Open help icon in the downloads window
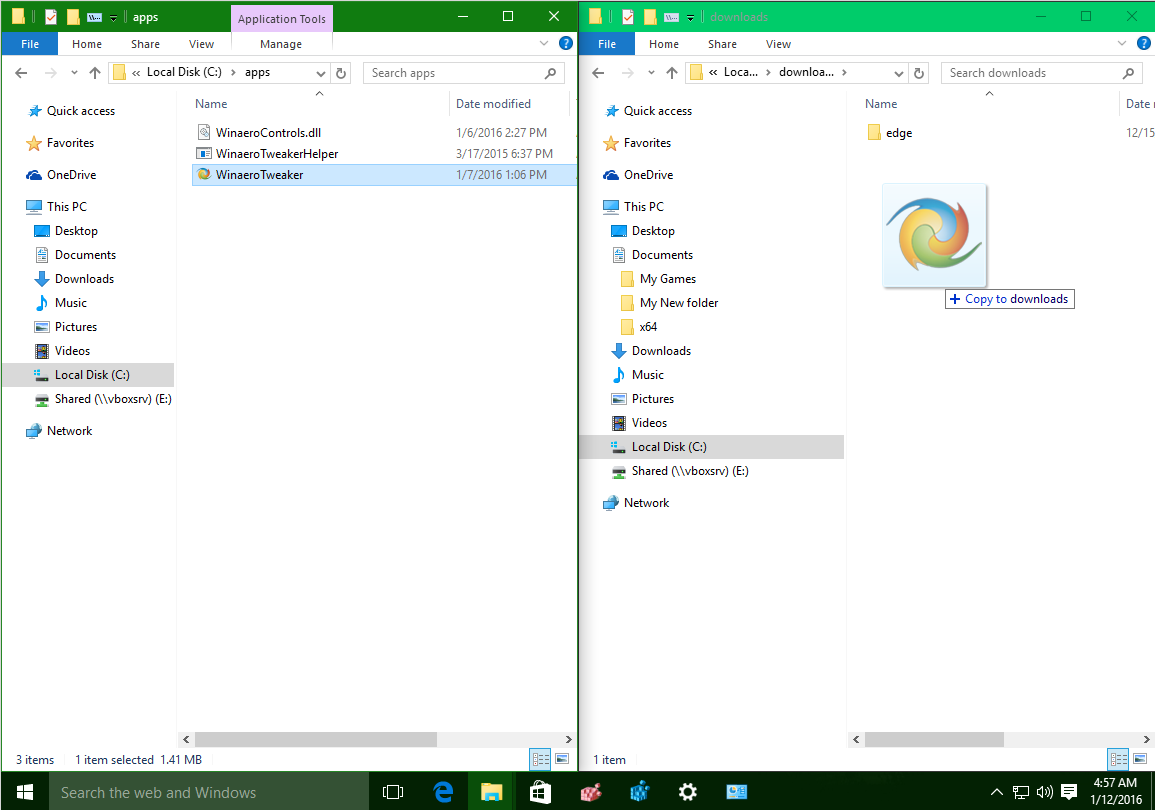 1144,44
